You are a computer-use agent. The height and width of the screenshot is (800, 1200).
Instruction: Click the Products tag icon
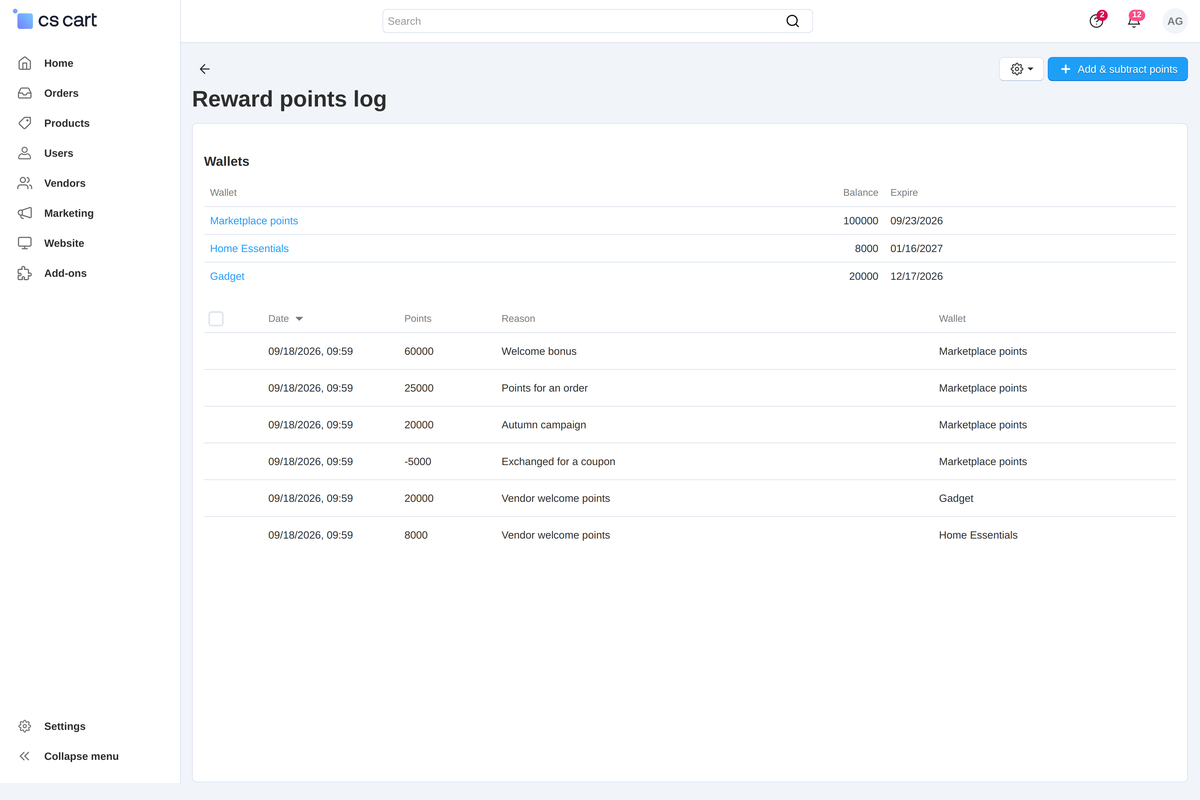[25, 123]
